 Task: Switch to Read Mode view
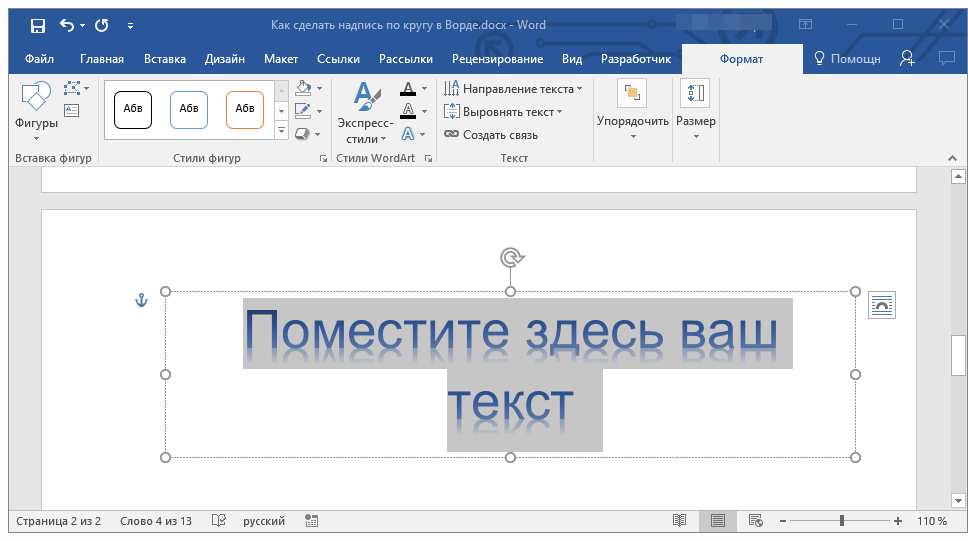(x=680, y=521)
